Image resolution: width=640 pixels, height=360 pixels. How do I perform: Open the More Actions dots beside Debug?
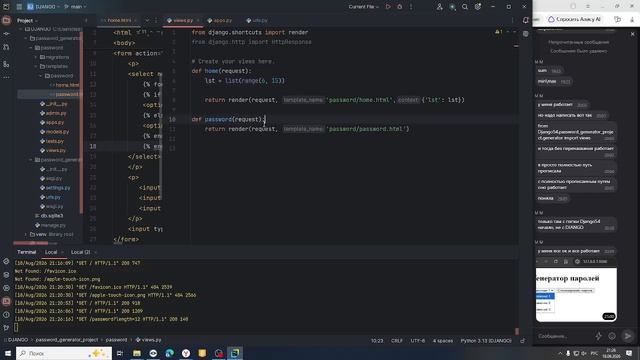coord(411,7)
